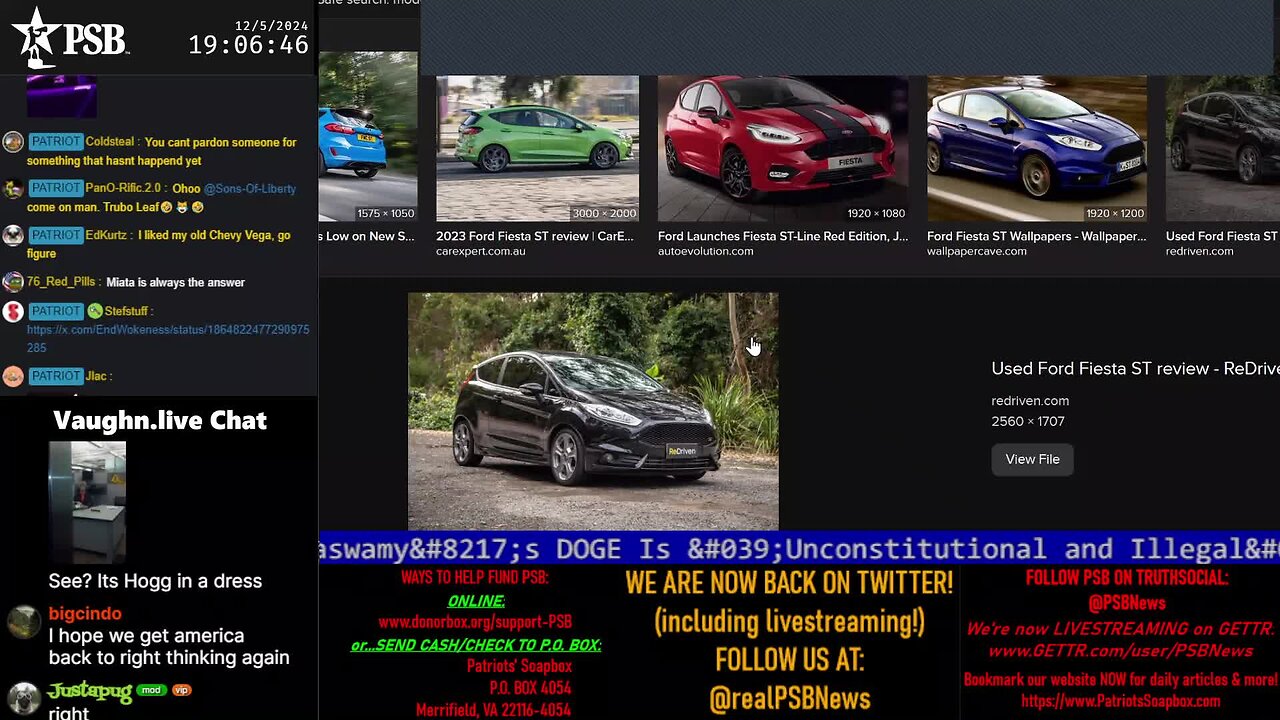Viewport: 1280px width, 720px height.
Task: Click the @Sons-Of-Liberty mention in chat
Action: [250, 188]
